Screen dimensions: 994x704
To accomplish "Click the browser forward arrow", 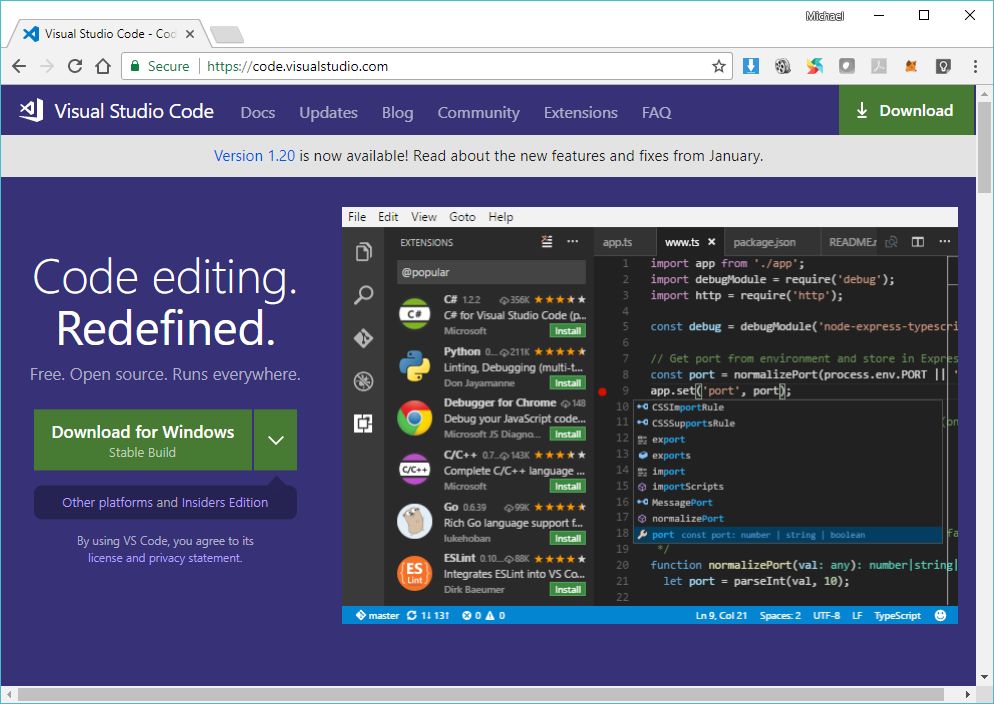I will click(47, 67).
